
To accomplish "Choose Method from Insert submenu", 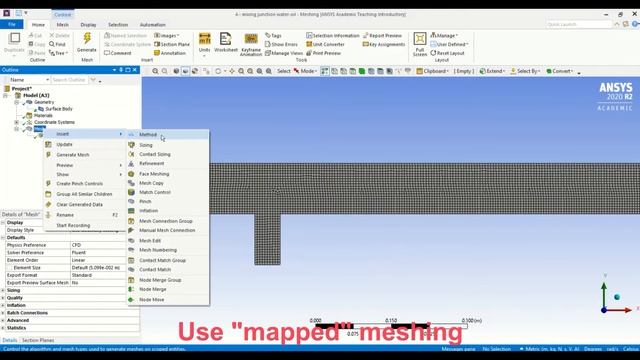I will [x=168, y=135].
